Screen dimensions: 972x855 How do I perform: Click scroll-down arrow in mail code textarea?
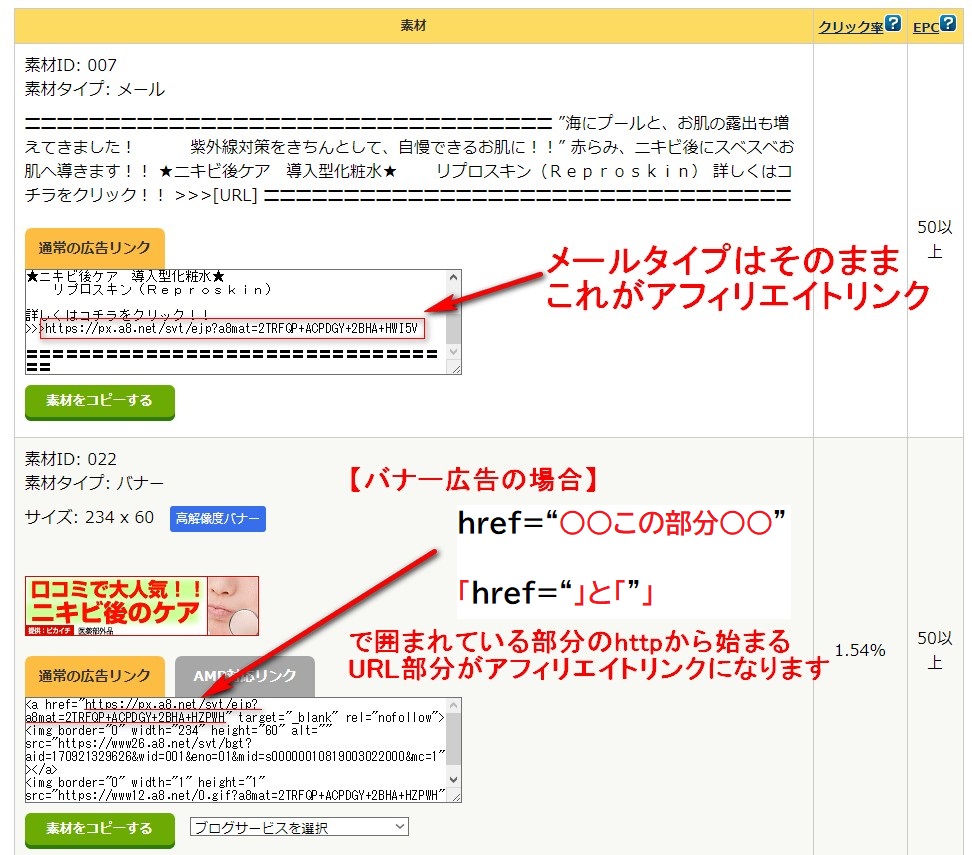(x=454, y=353)
